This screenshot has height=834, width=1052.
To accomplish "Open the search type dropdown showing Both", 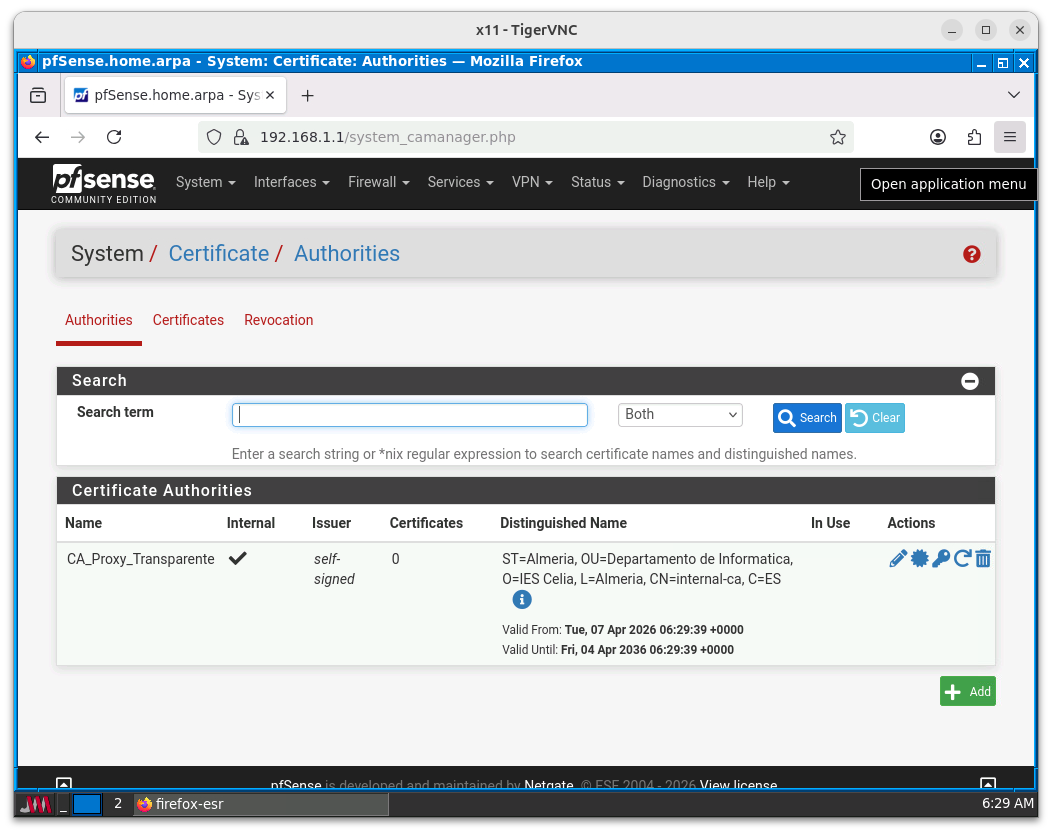I will 680,414.
